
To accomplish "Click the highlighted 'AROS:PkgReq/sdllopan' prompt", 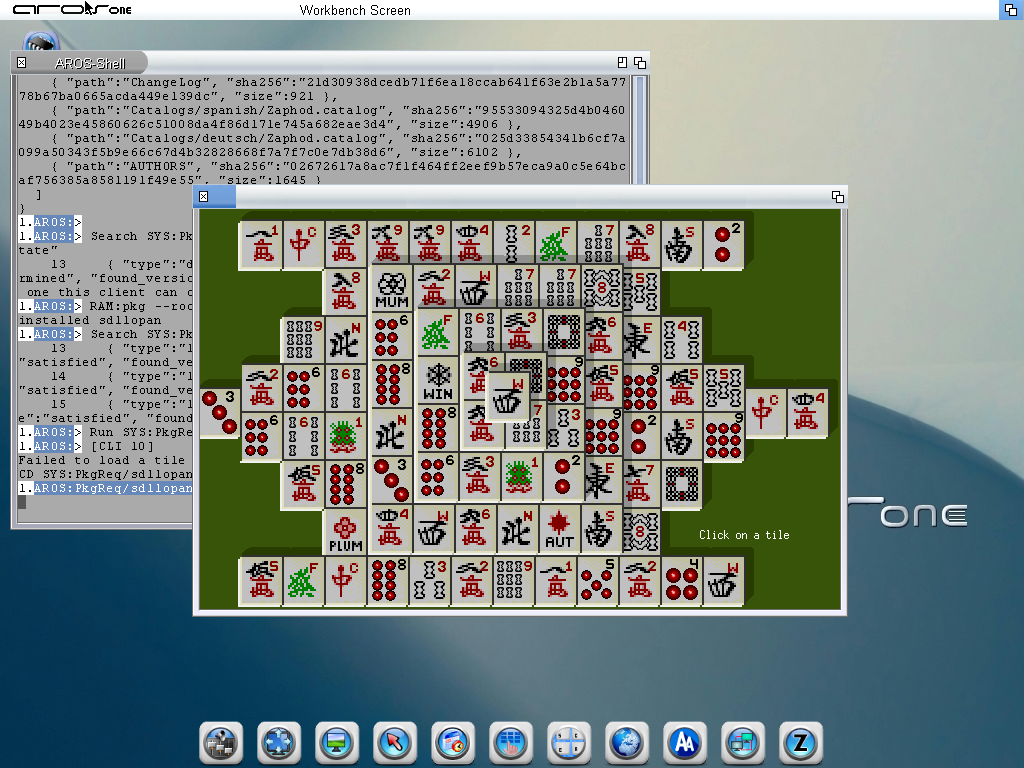I will click(x=113, y=488).
